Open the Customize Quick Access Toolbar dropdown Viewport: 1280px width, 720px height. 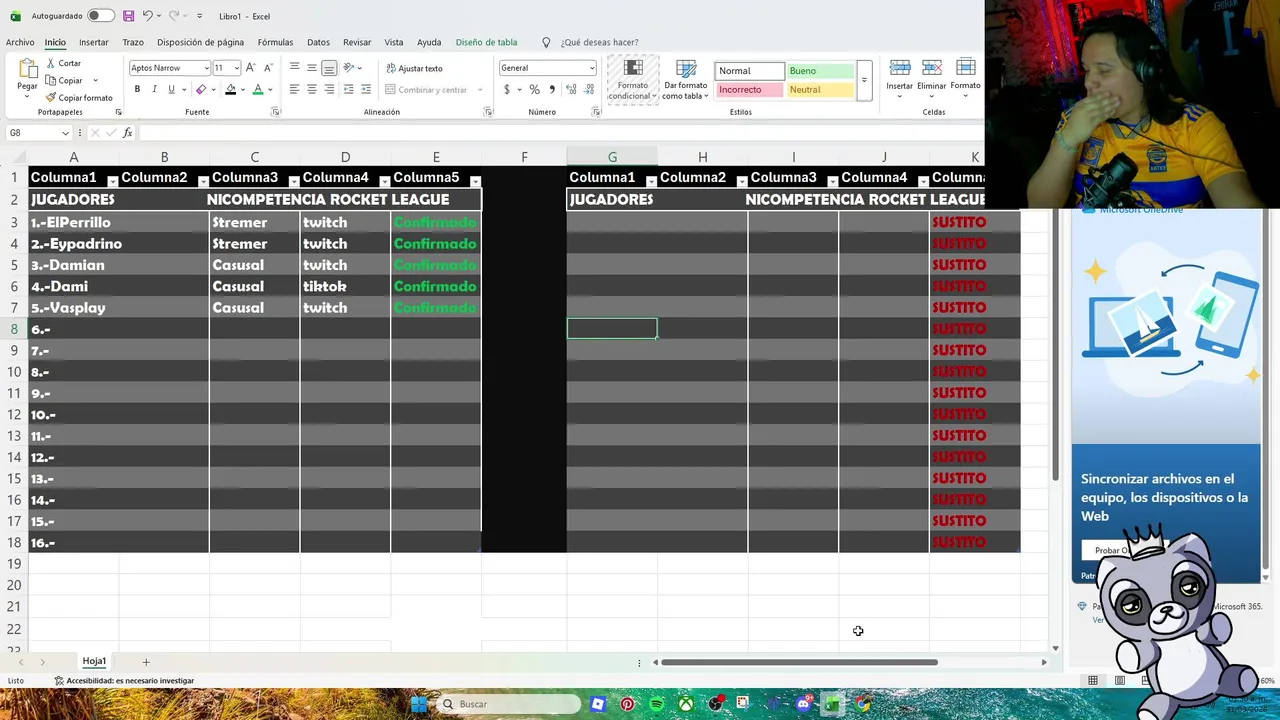click(x=199, y=16)
